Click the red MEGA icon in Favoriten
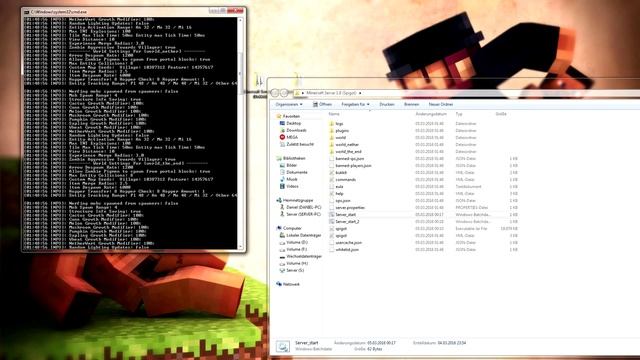640x360 pixels. tap(282, 137)
